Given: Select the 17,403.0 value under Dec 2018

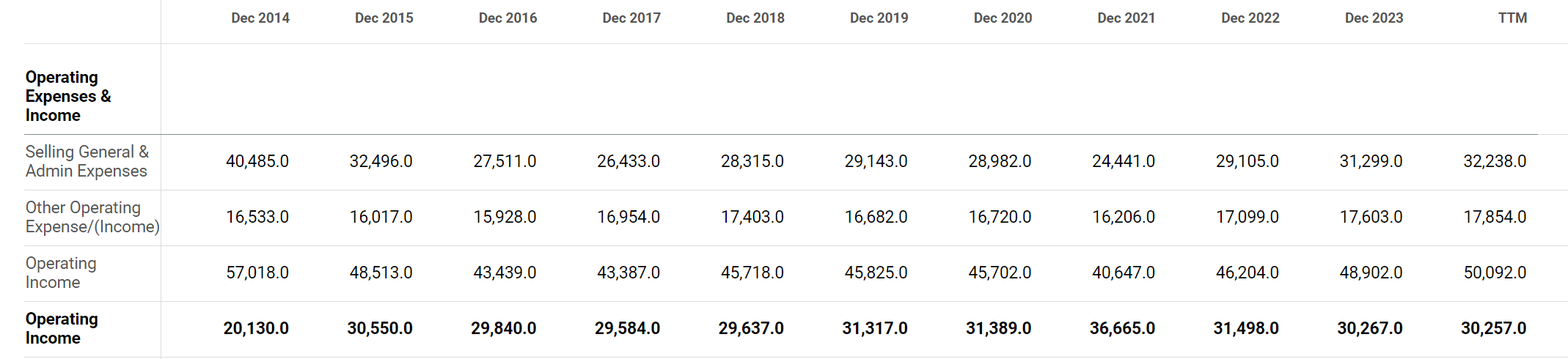Looking at the screenshot, I should click(x=752, y=217).
